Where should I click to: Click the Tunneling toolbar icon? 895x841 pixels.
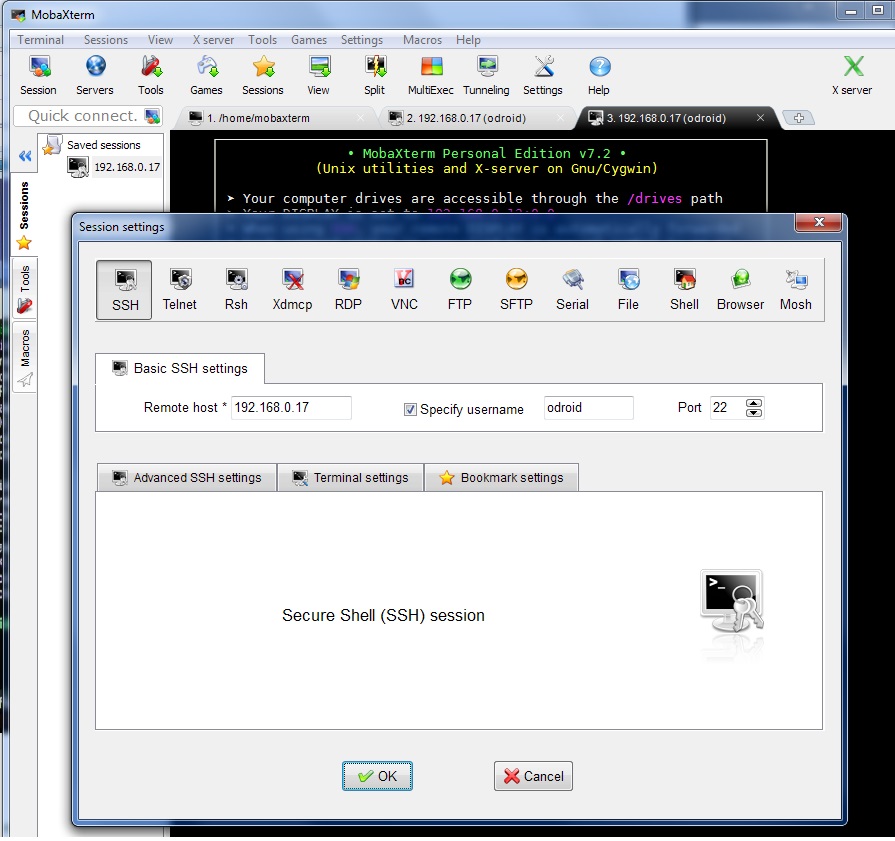click(486, 76)
